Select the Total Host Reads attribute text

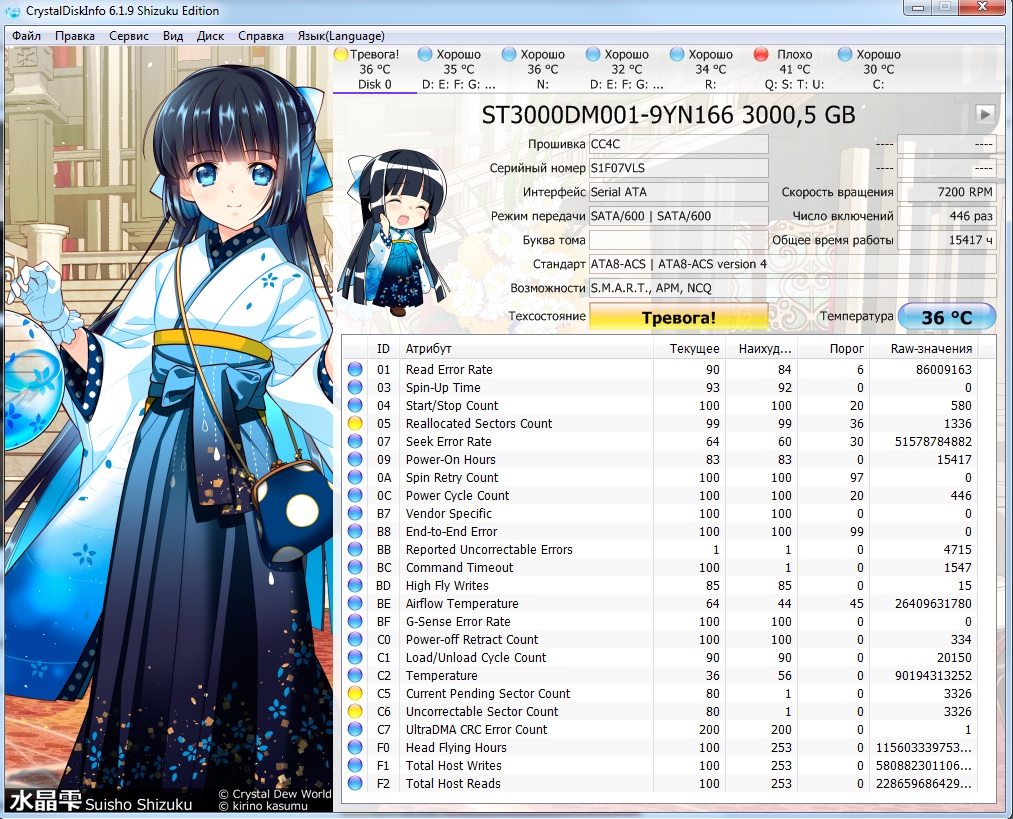[x=453, y=783]
